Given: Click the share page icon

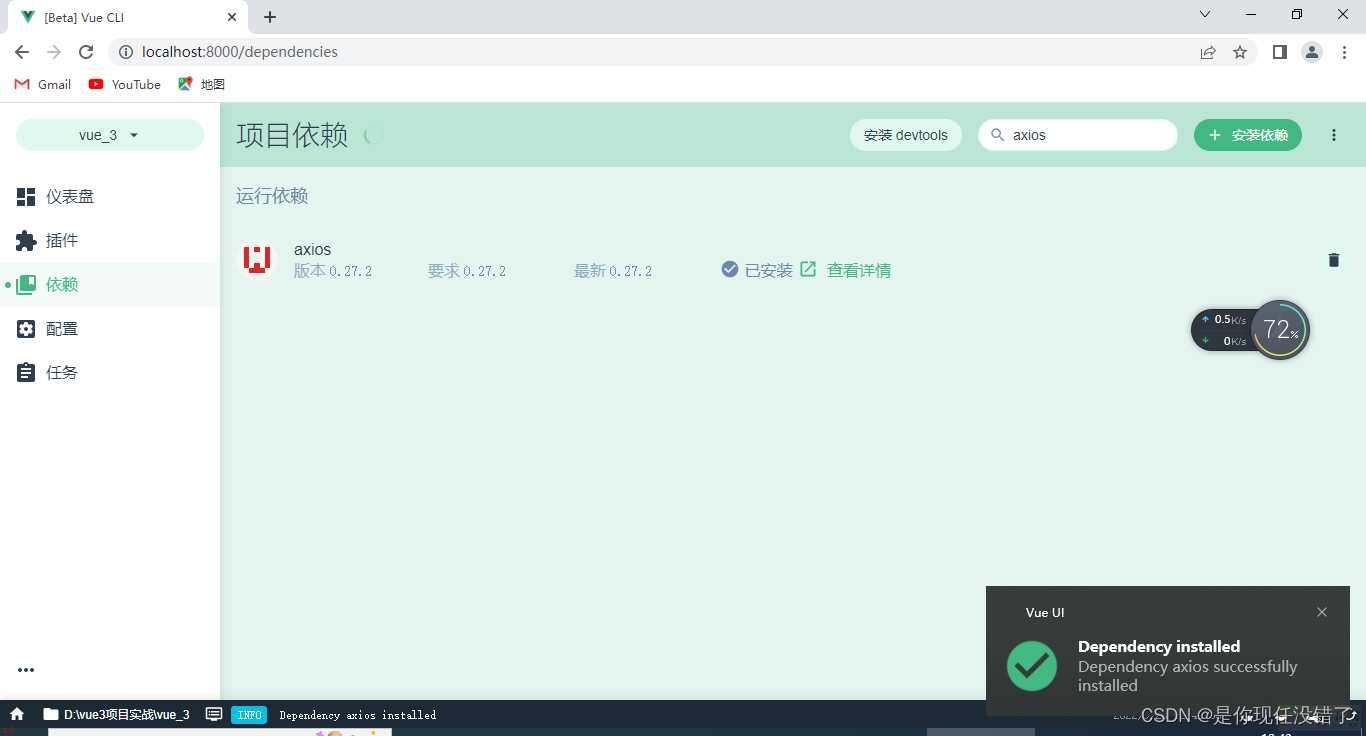Looking at the screenshot, I should 1208,52.
